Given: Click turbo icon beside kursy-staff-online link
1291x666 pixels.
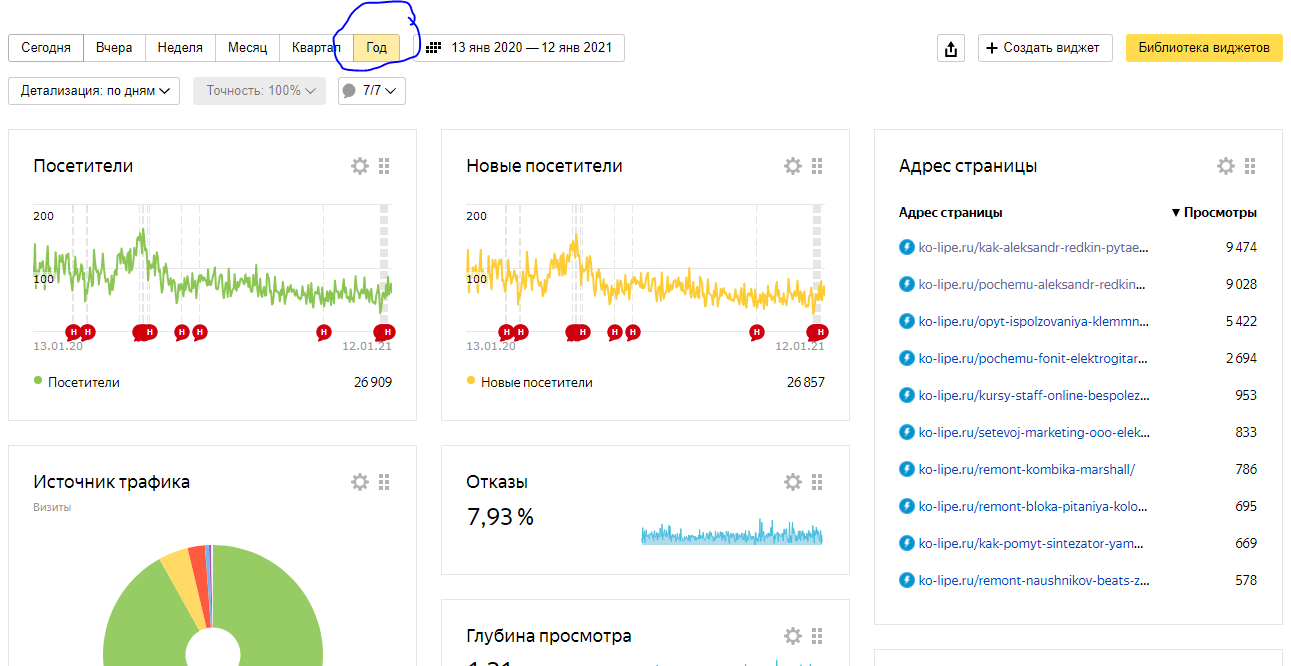Looking at the screenshot, I should click(x=907, y=395).
